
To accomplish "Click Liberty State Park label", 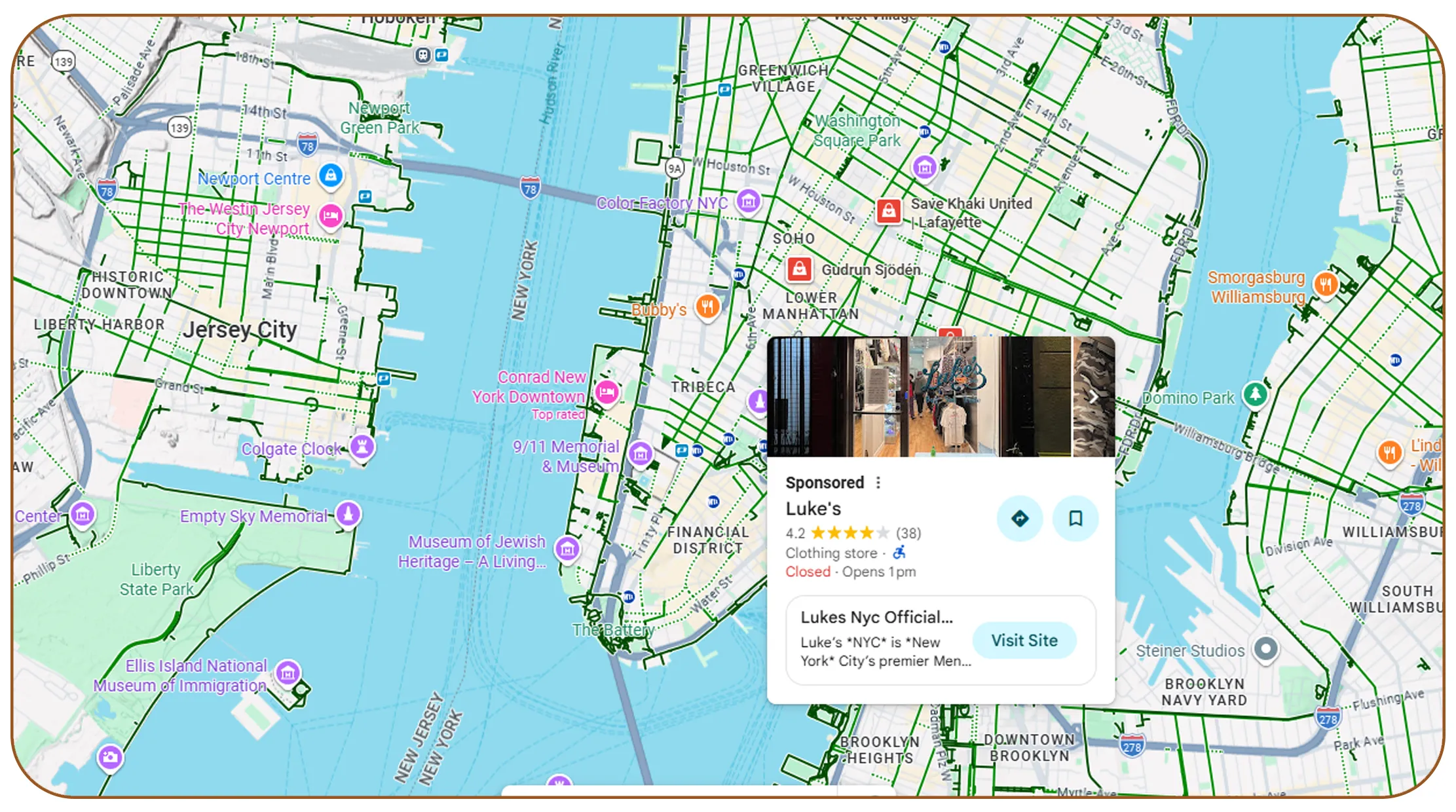I will (x=157, y=580).
